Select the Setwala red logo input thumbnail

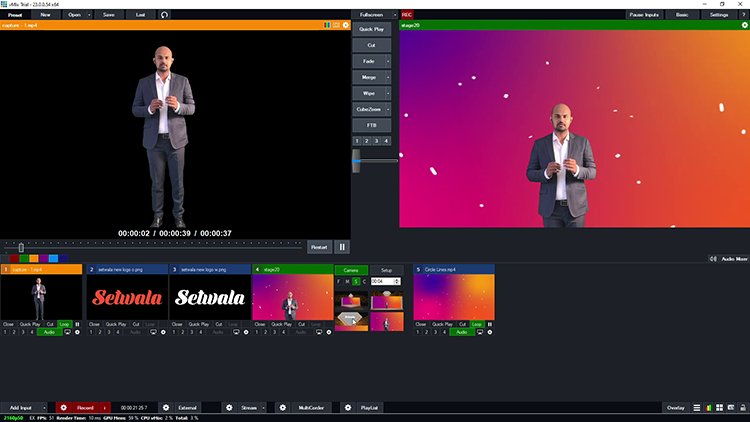[125, 297]
